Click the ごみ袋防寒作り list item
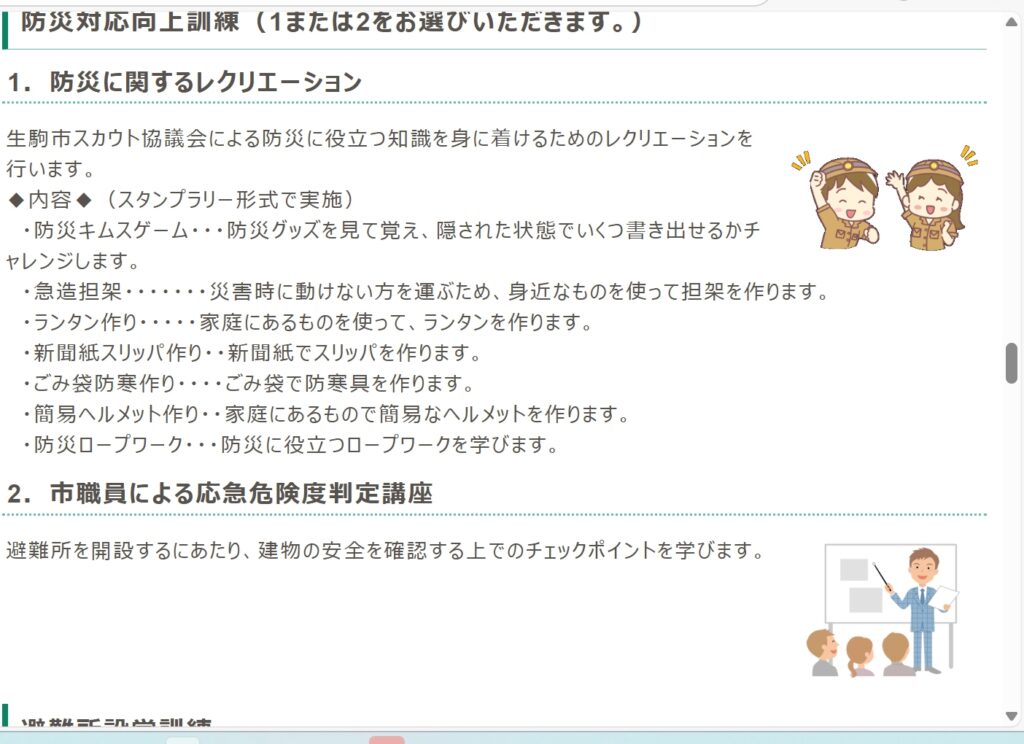The width and height of the screenshot is (1024, 744). [x=248, y=383]
